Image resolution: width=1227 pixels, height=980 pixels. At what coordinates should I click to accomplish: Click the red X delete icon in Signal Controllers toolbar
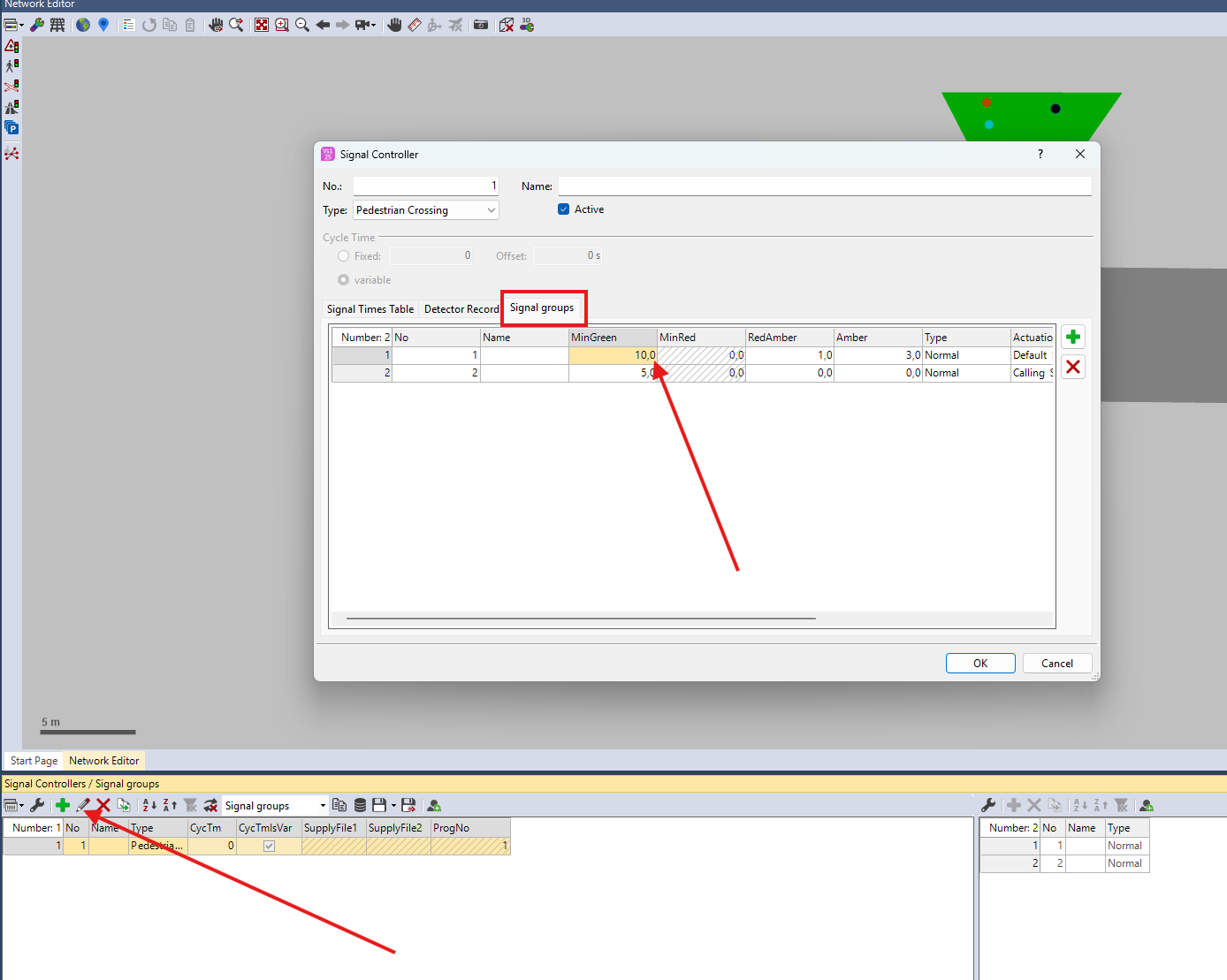tap(103, 805)
